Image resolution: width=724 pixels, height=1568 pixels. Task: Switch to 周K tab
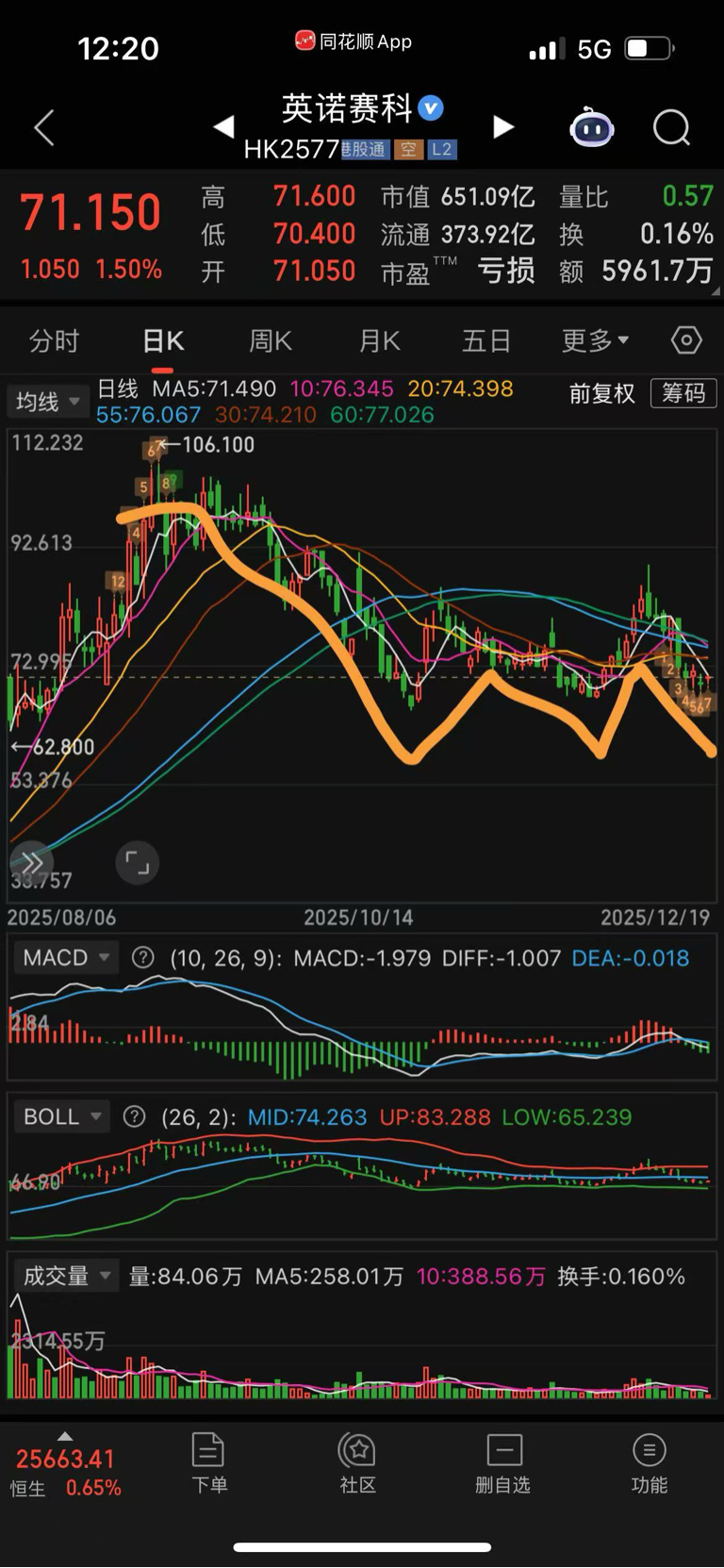coord(271,340)
